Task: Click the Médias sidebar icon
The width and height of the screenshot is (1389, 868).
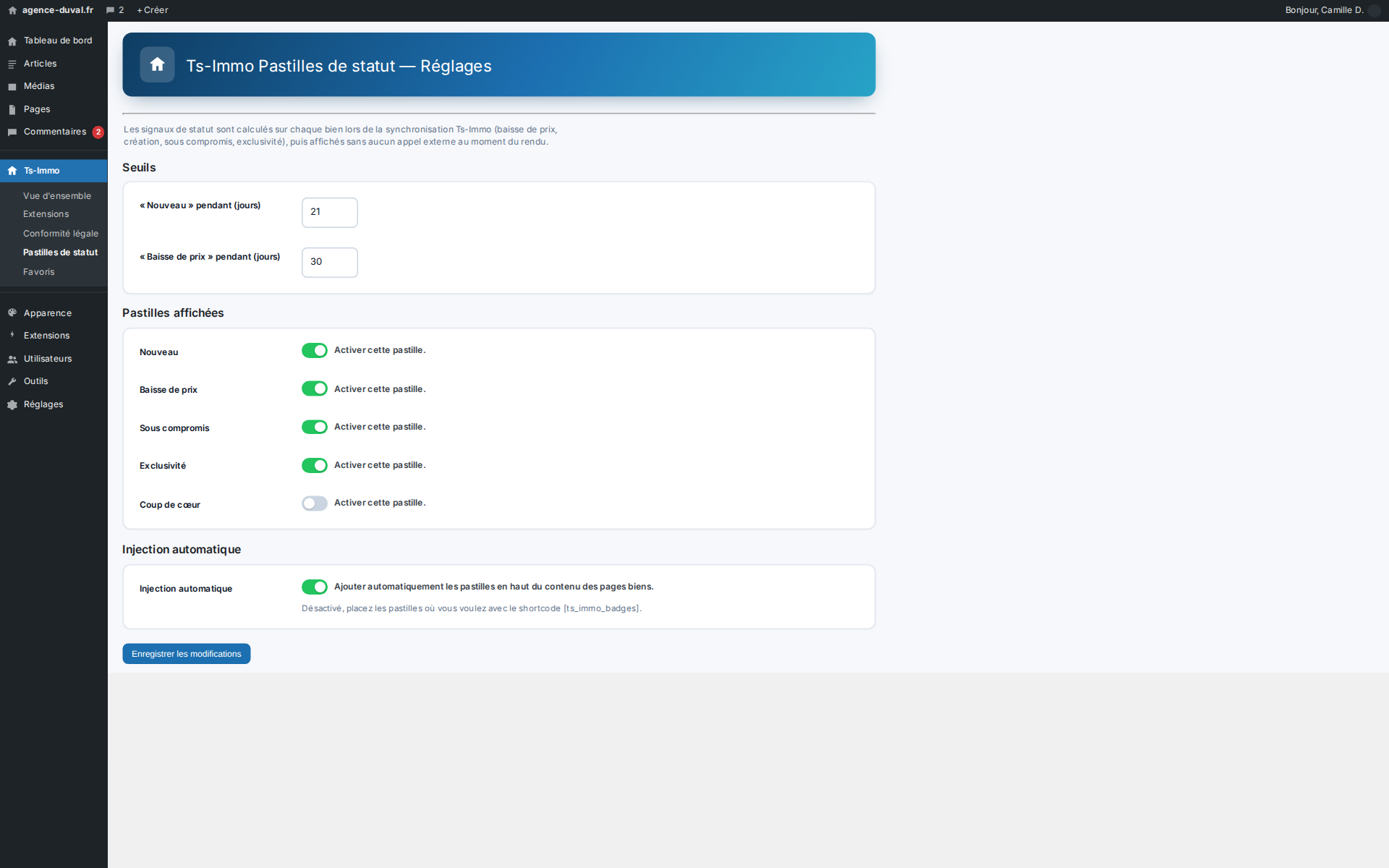Action: click(12, 87)
